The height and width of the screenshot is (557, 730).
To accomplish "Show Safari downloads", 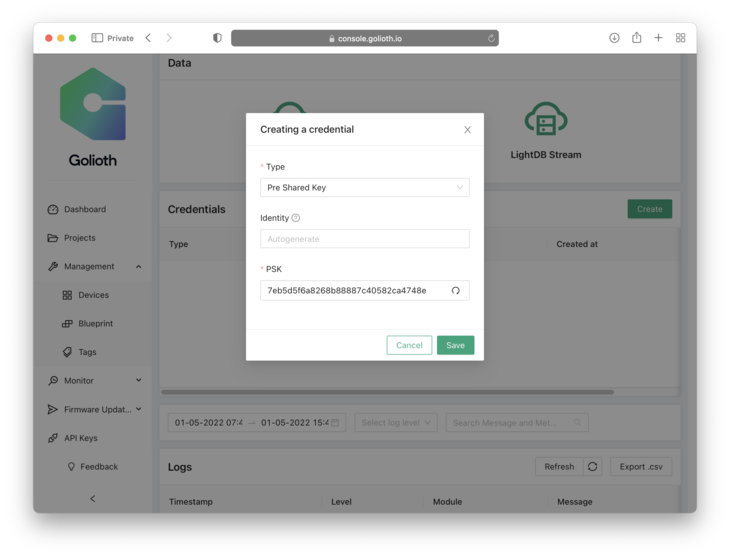I will point(614,38).
